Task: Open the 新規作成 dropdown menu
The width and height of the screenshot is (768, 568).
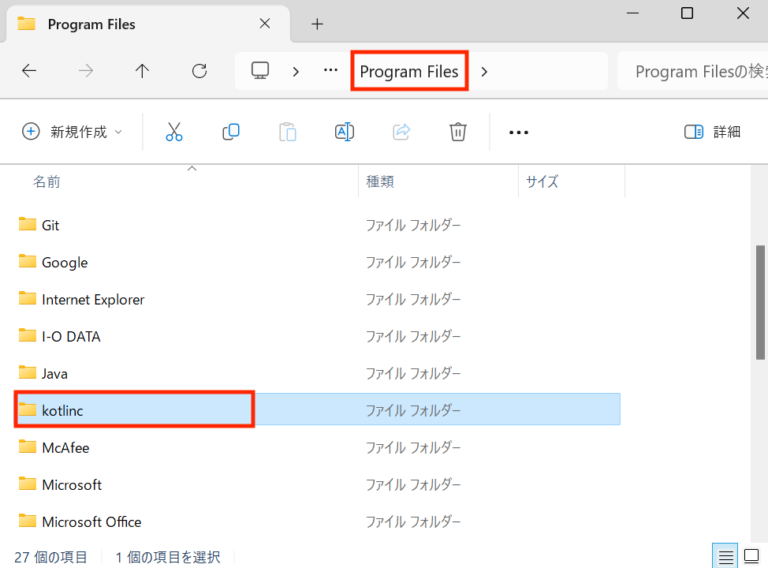Action: (73, 132)
